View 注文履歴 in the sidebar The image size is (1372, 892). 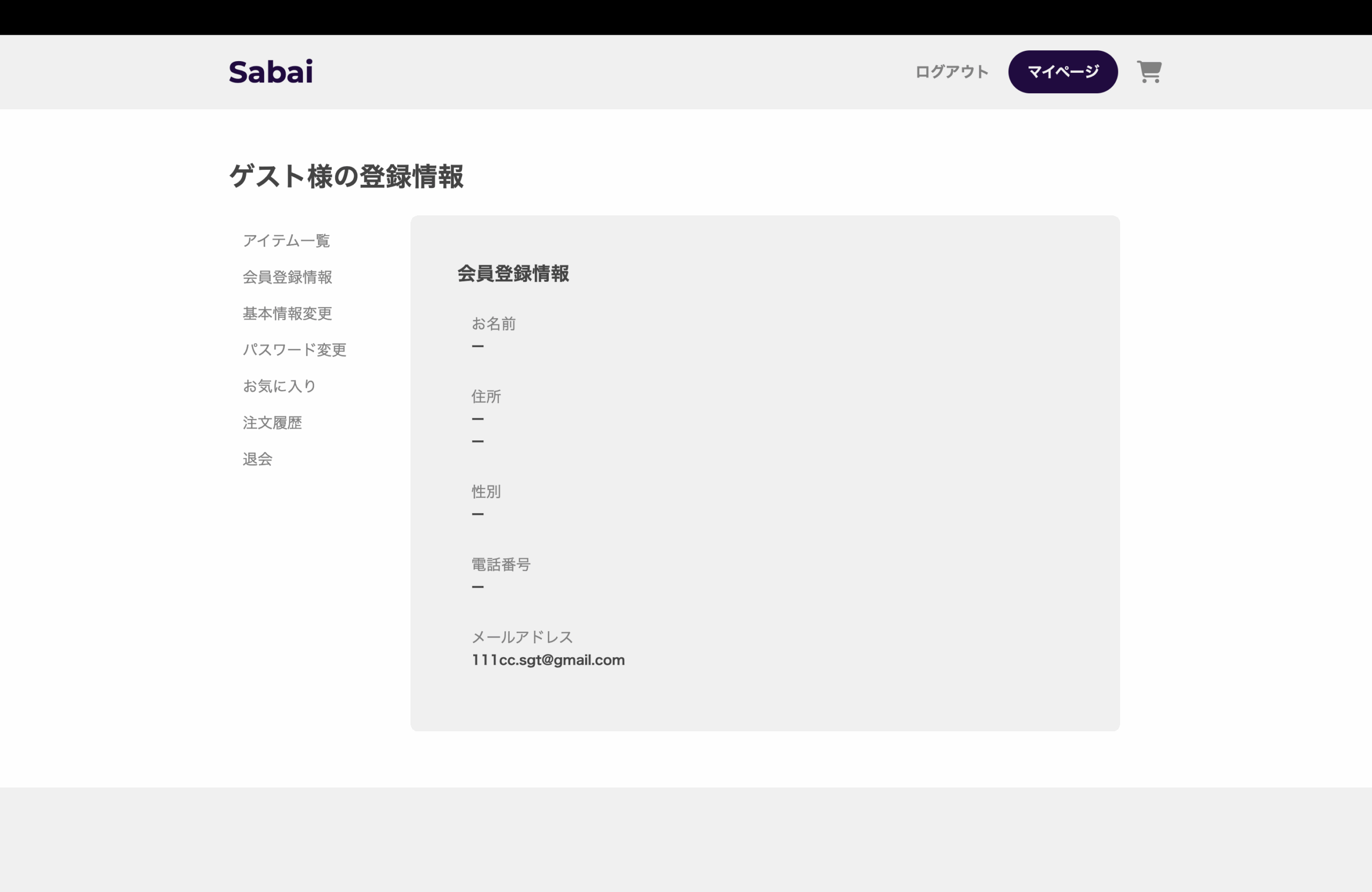coord(272,423)
